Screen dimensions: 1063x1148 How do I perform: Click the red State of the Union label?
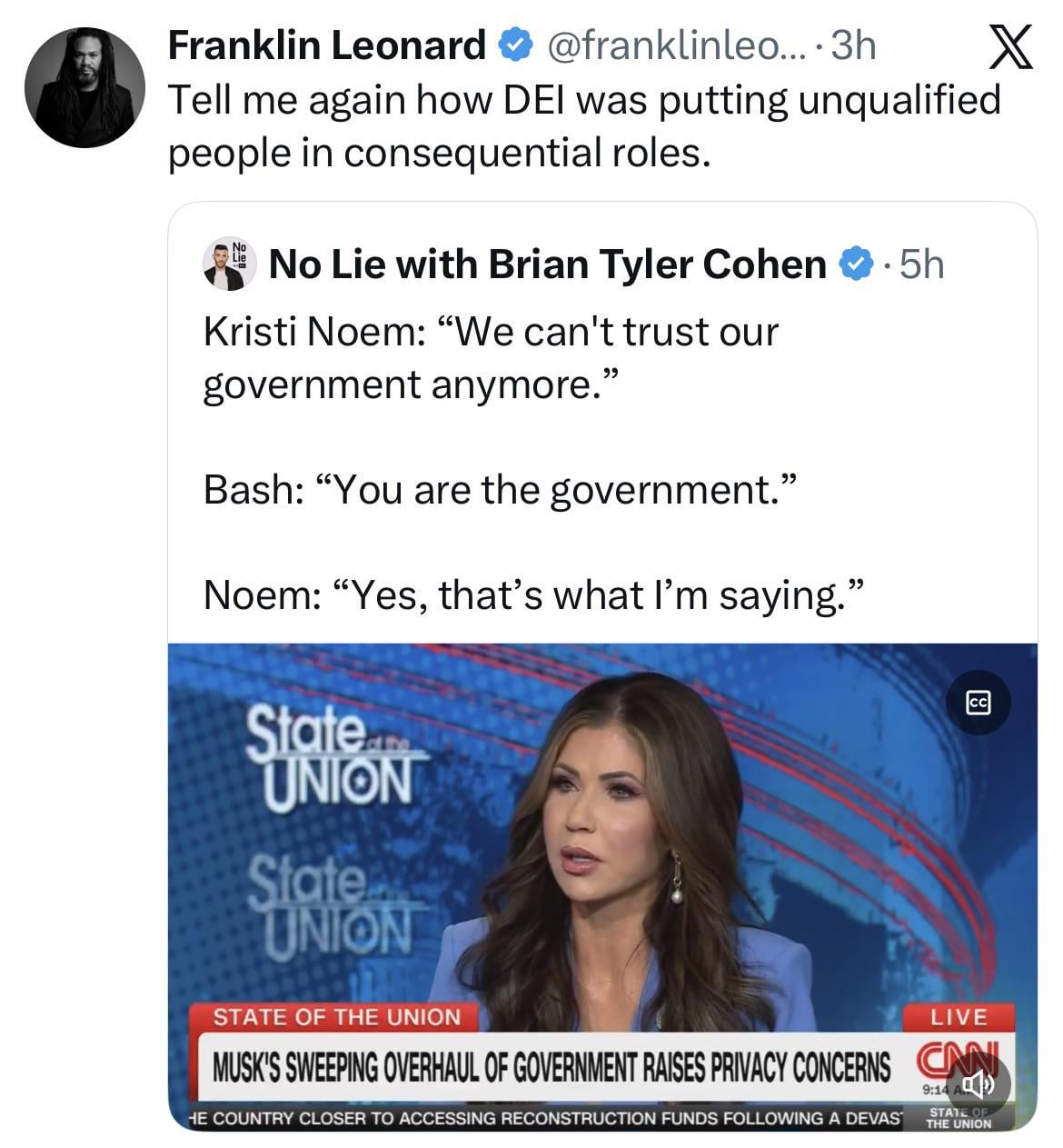click(x=337, y=1017)
